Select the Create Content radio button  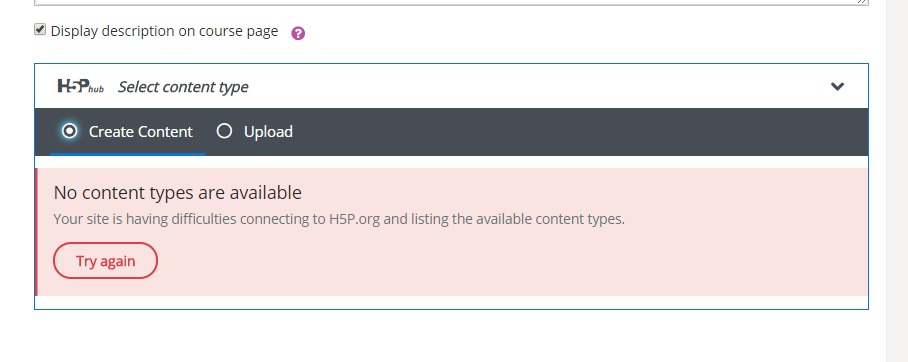click(x=69, y=131)
